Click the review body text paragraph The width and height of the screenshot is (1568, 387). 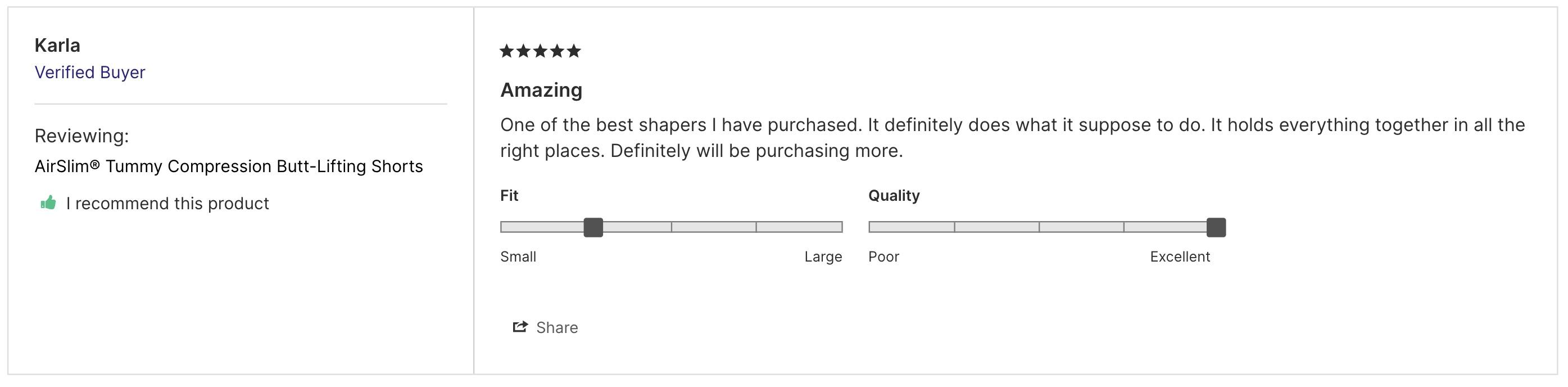(1012, 138)
